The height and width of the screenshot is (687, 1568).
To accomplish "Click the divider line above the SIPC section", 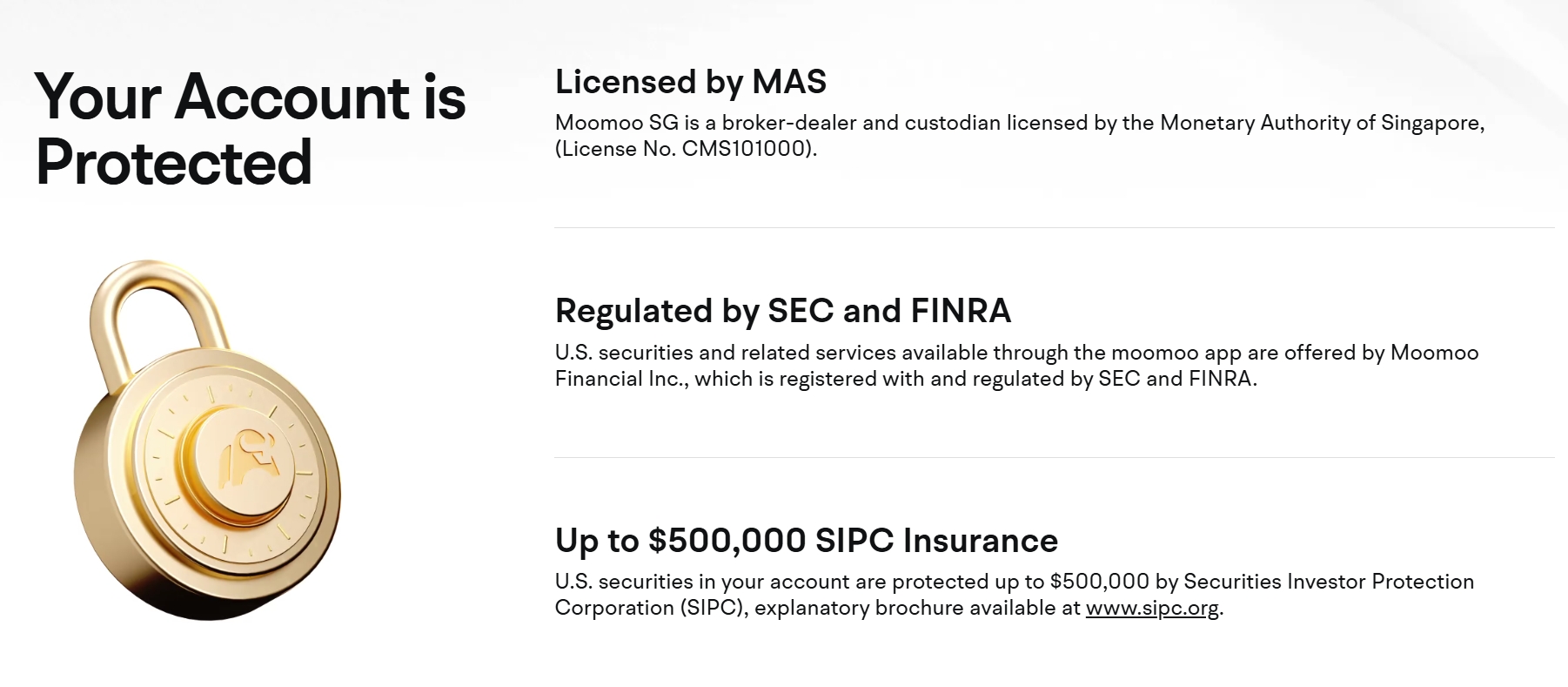I will [1054, 458].
